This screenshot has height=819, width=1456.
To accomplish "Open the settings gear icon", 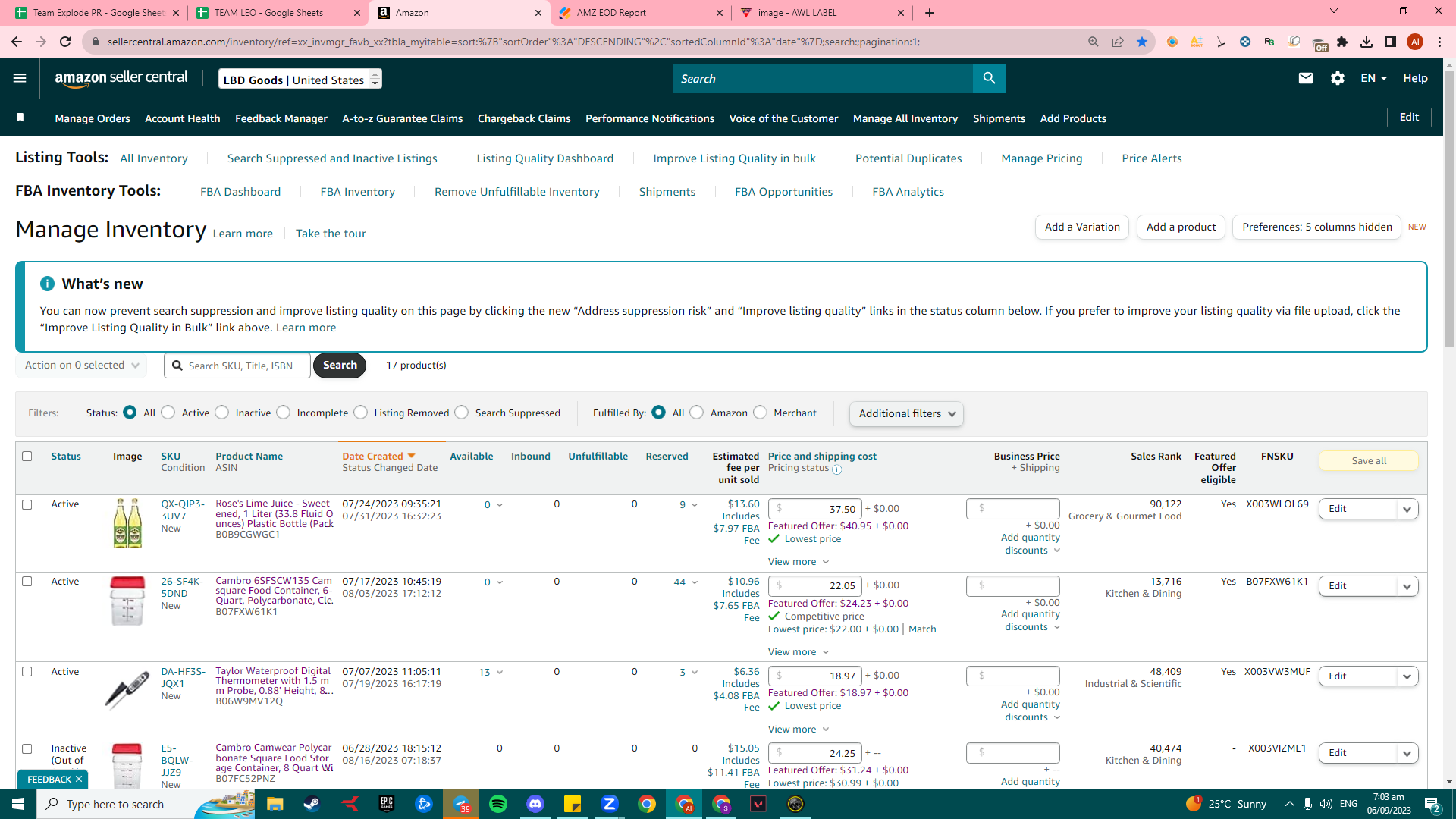I will coord(1337,78).
